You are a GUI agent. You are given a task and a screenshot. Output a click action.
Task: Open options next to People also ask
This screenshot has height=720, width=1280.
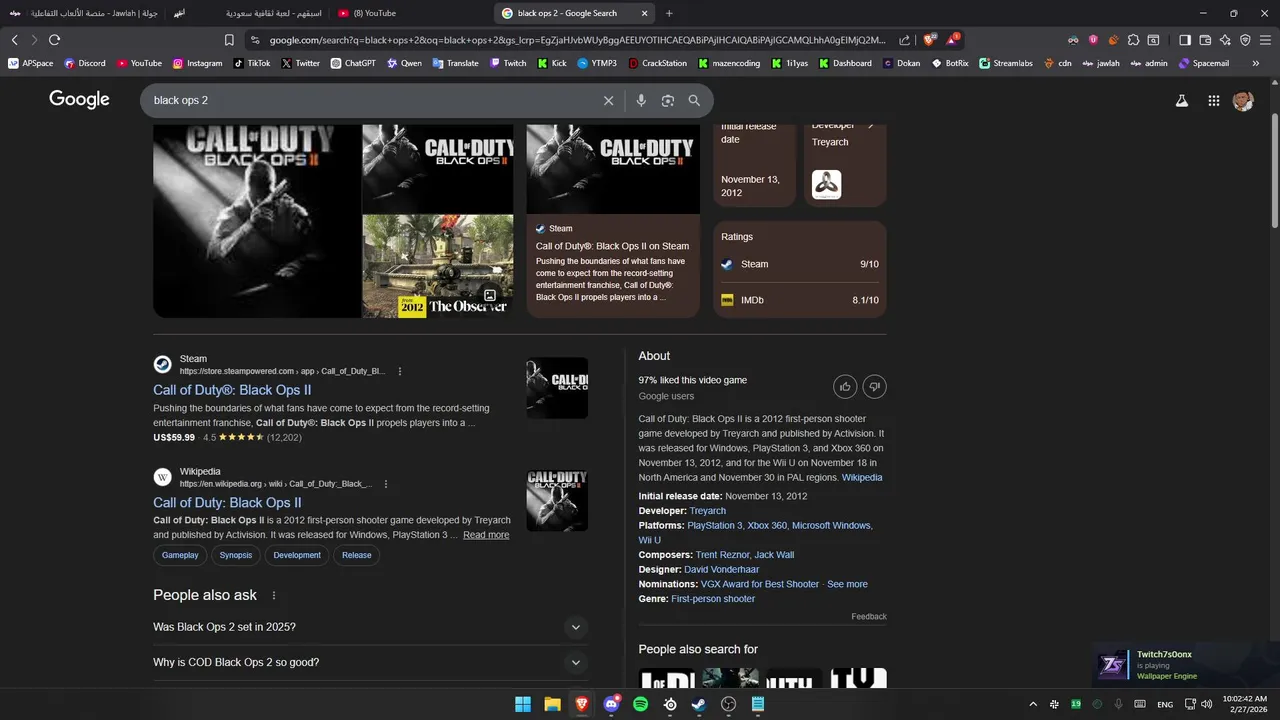(x=273, y=596)
